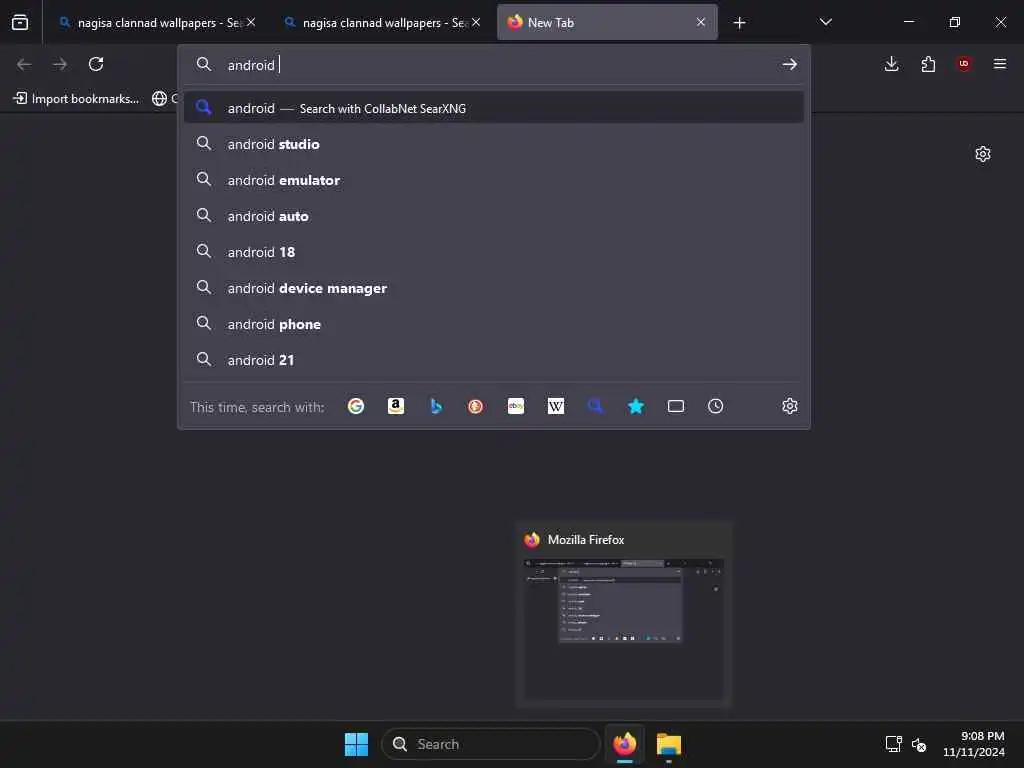This screenshot has width=1024, height=768.
Task: Open the uBlock Origin extension icon
Action: click(x=964, y=64)
